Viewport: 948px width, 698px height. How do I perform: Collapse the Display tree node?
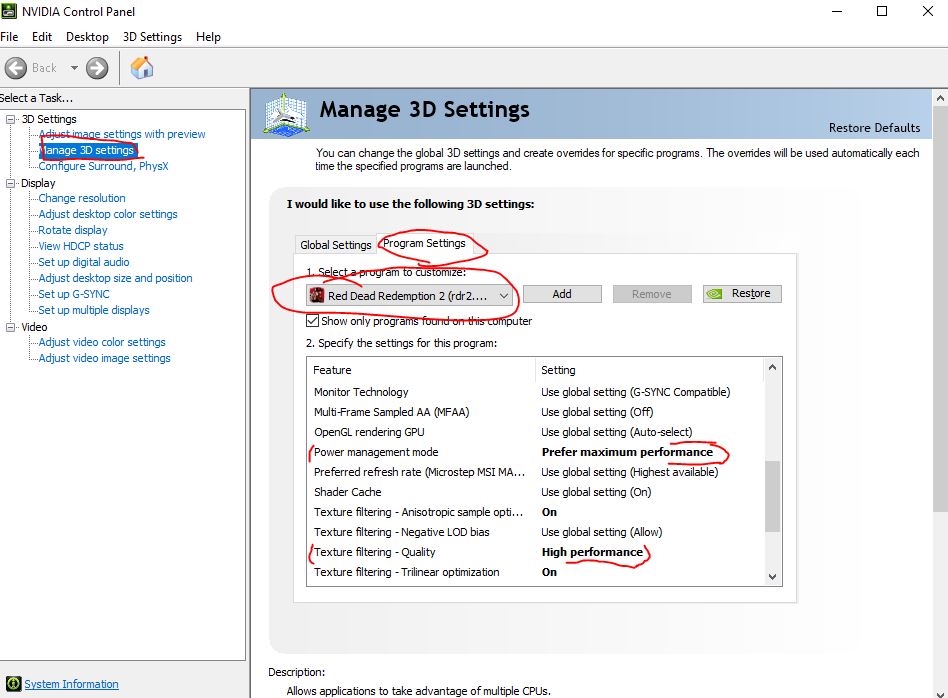tap(11, 183)
